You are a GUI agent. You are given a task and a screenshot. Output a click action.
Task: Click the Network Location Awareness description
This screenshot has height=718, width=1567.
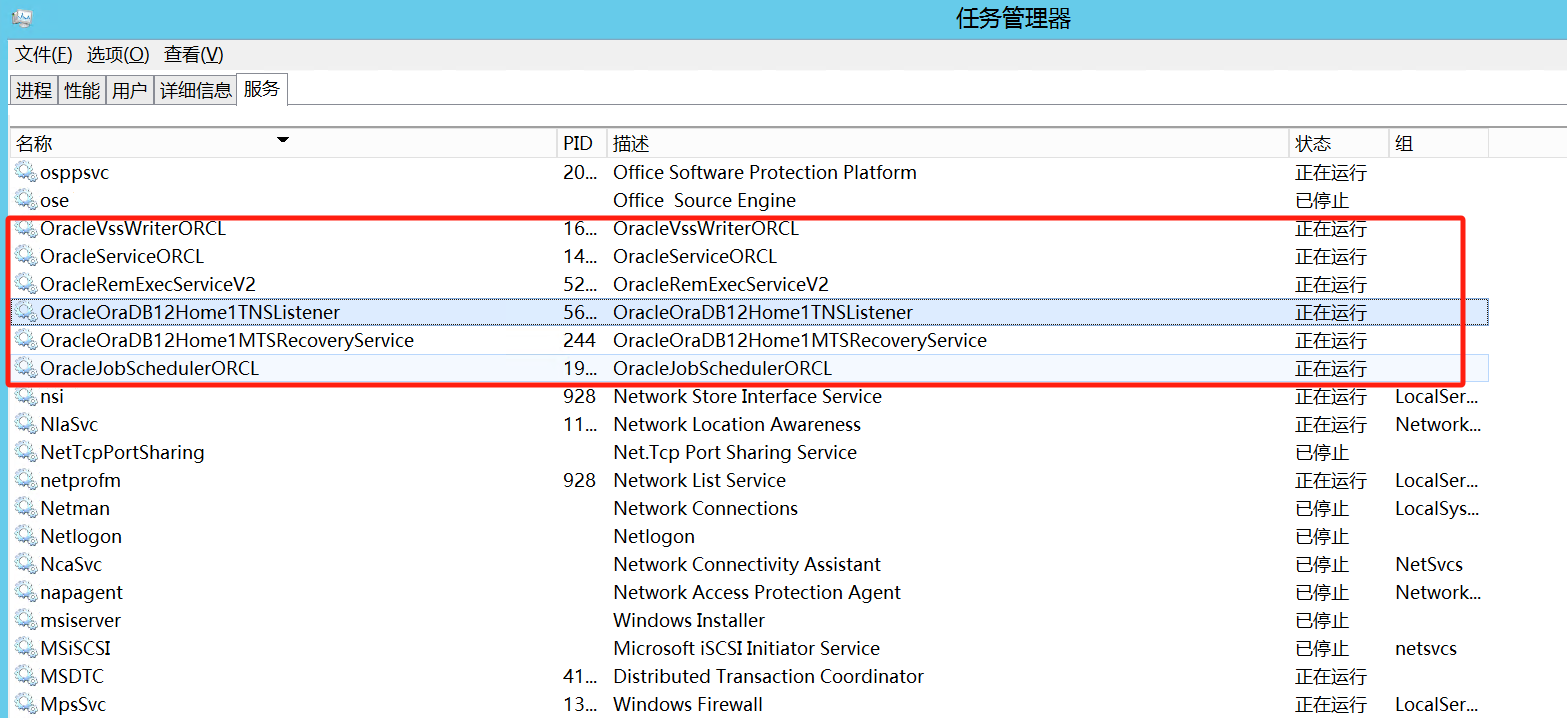coord(737,424)
